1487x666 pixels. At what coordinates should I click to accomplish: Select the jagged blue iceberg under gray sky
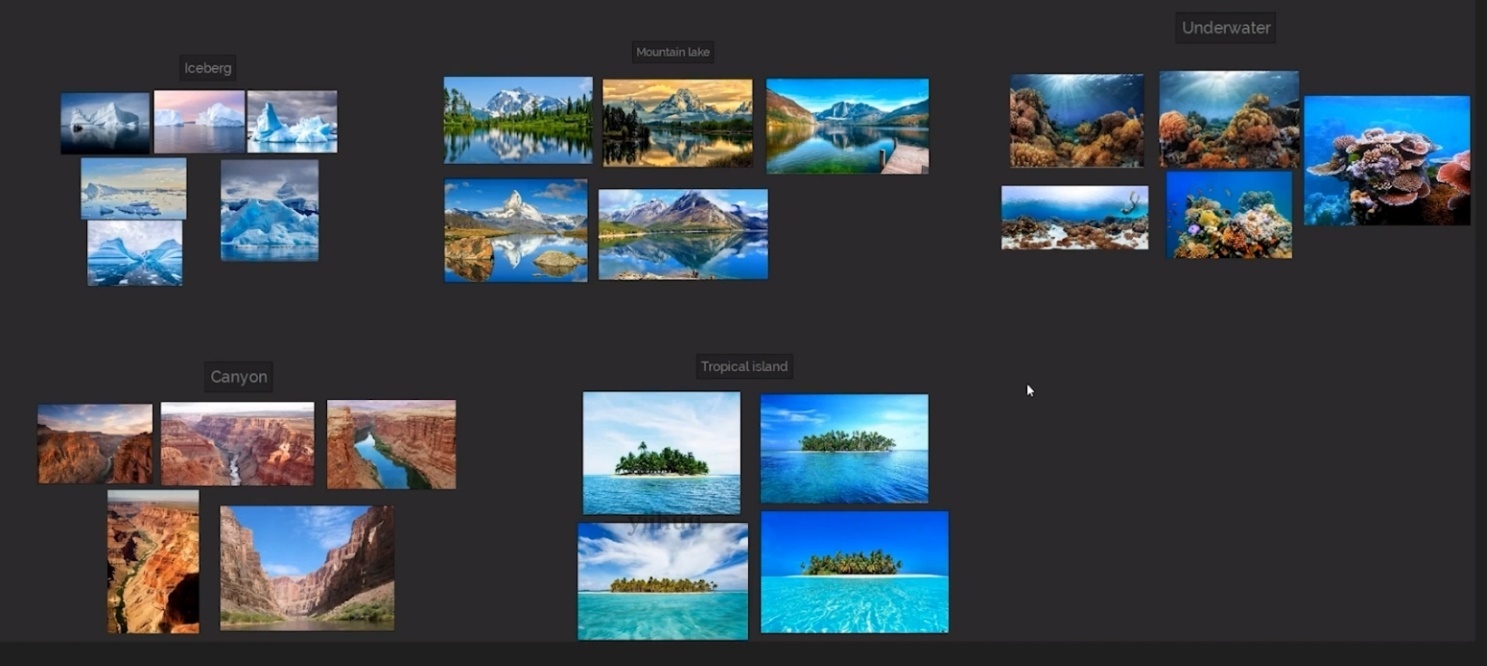click(292, 122)
